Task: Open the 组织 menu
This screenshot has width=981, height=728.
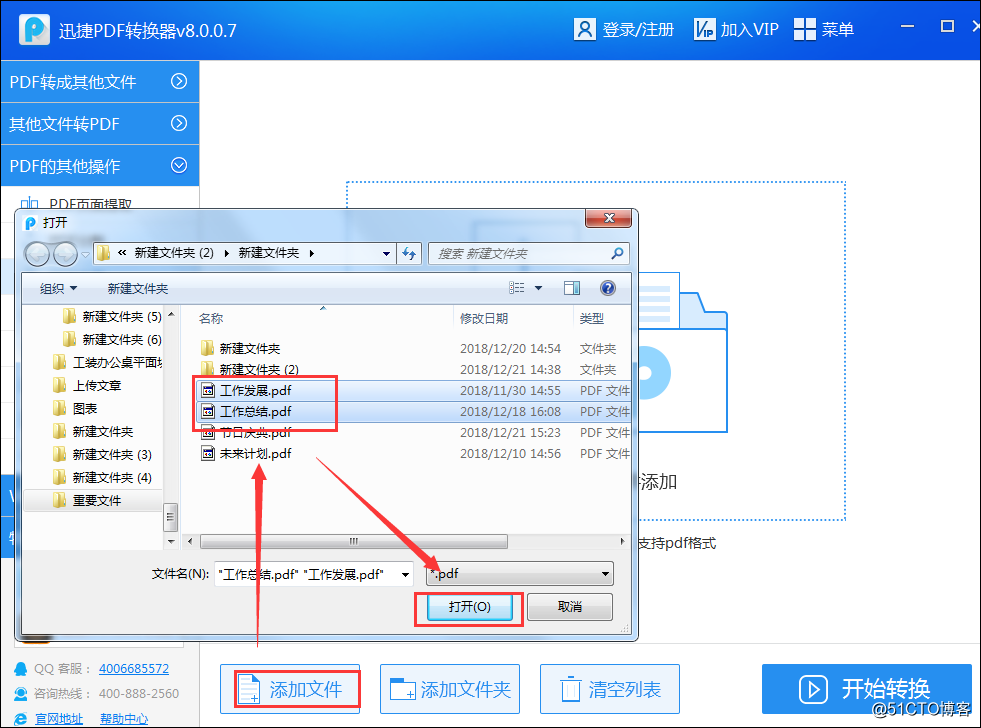Action: pos(58,288)
